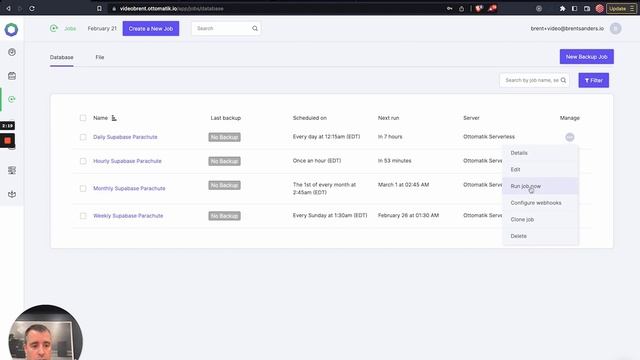Viewport: 640px width, 360px height.
Task: Click the Filter button
Action: (x=593, y=80)
